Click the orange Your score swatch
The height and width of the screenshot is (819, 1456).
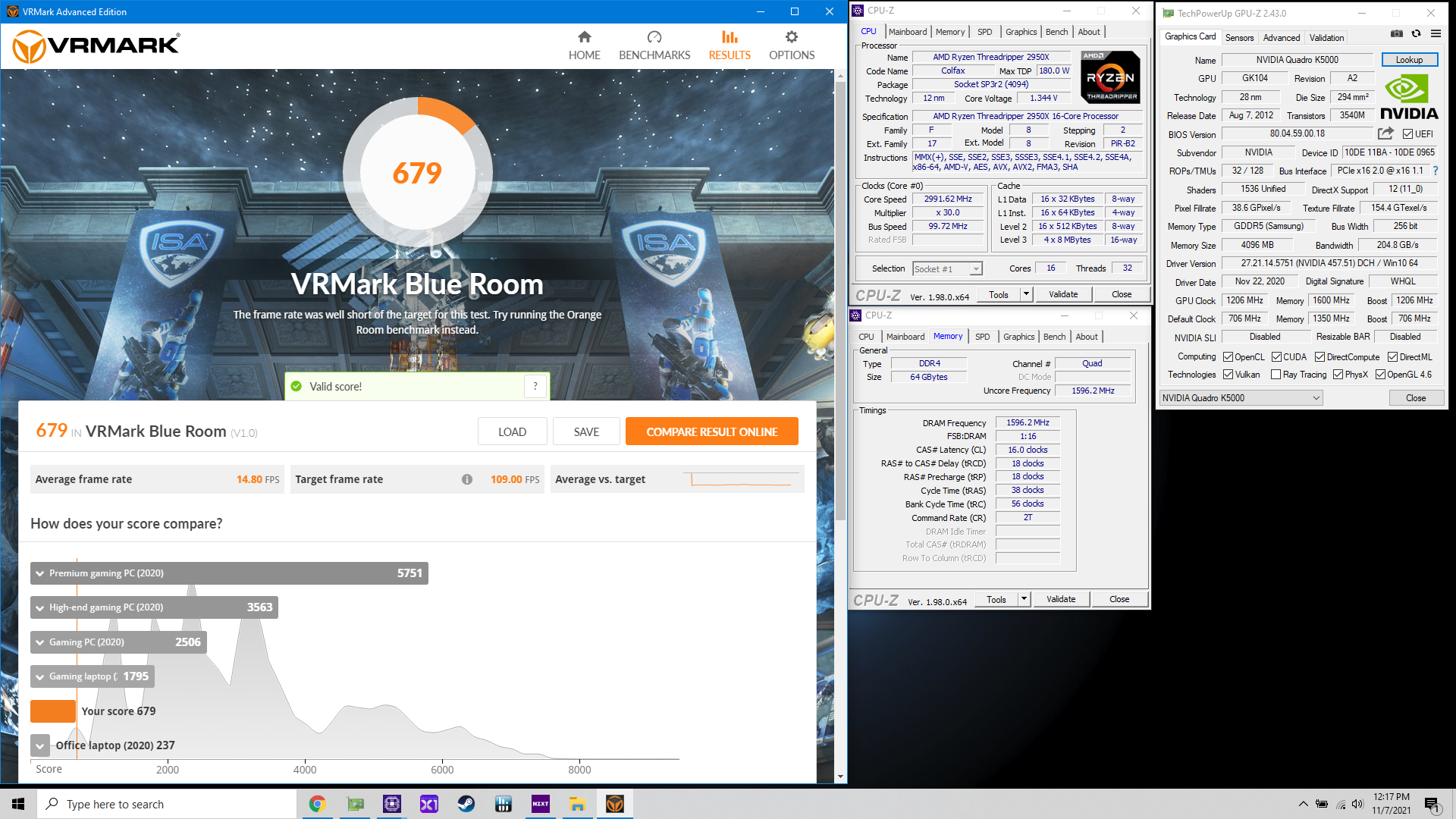(x=52, y=711)
